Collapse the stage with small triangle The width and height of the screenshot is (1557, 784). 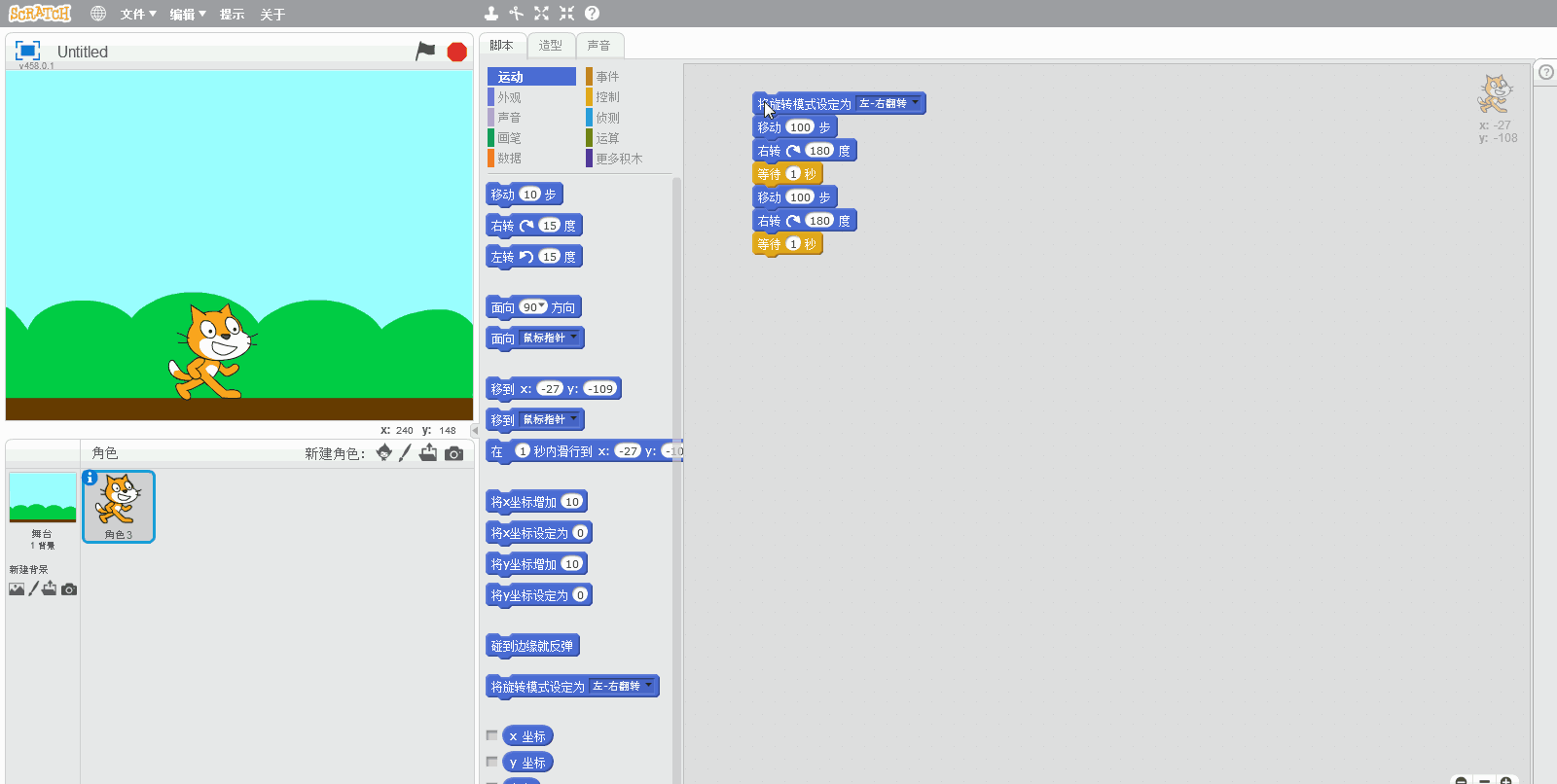[475, 430]
